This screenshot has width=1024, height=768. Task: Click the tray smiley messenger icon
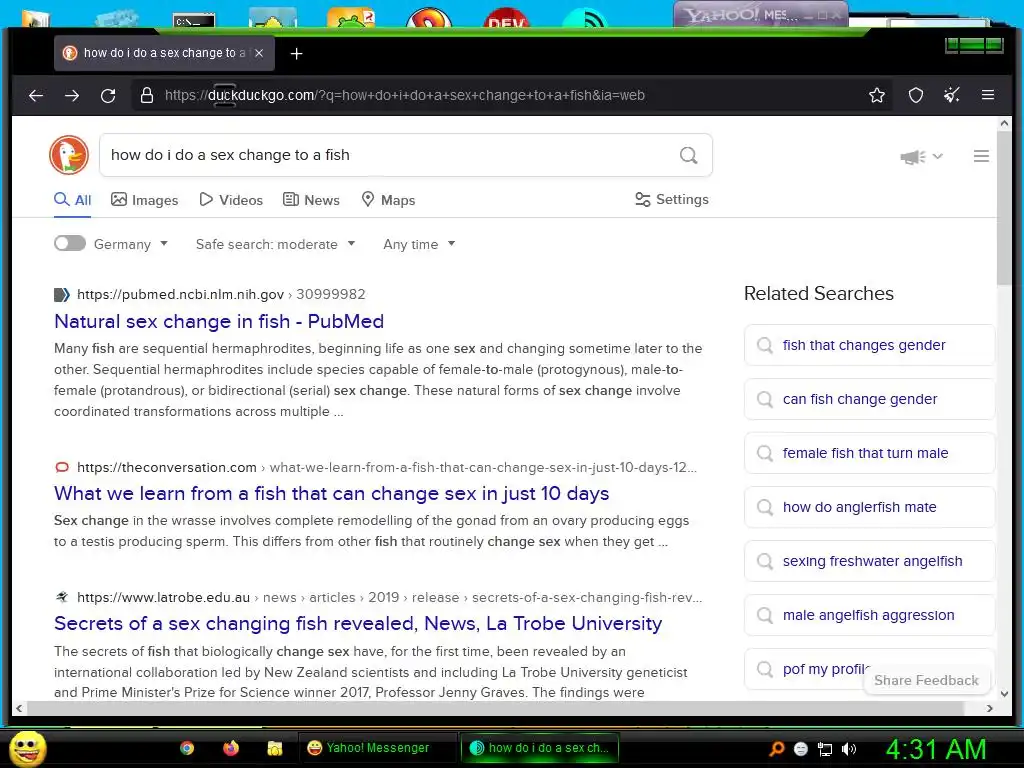coord(801,749)
